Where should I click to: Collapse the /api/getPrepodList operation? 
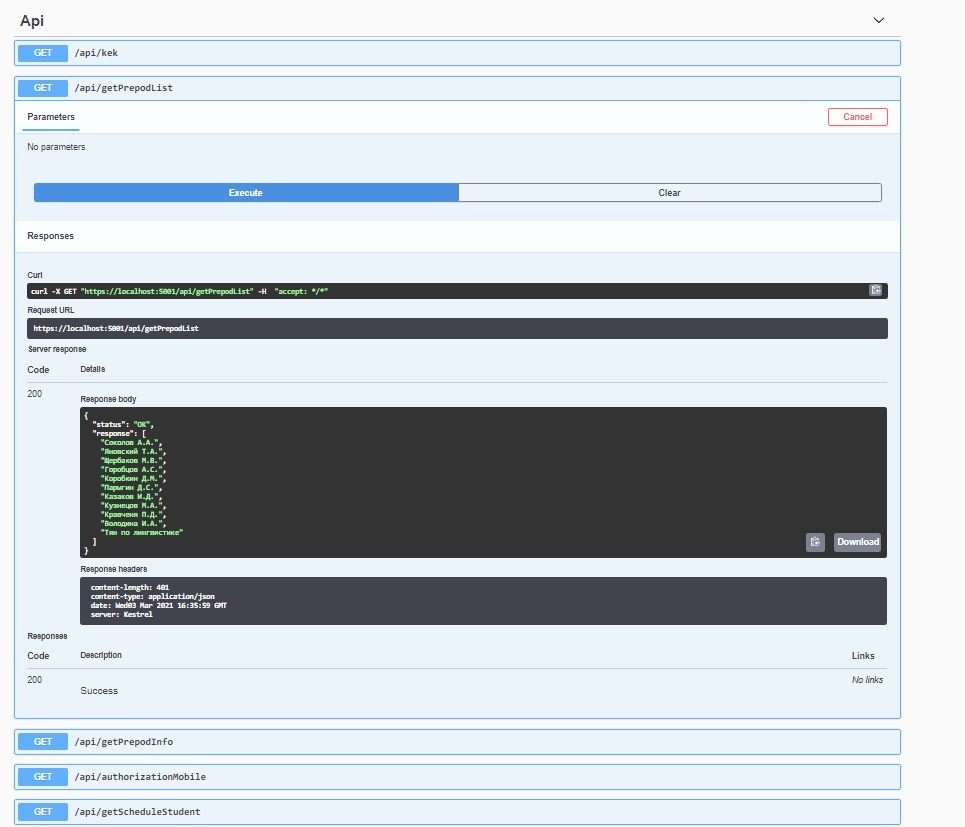pos(450,88)
